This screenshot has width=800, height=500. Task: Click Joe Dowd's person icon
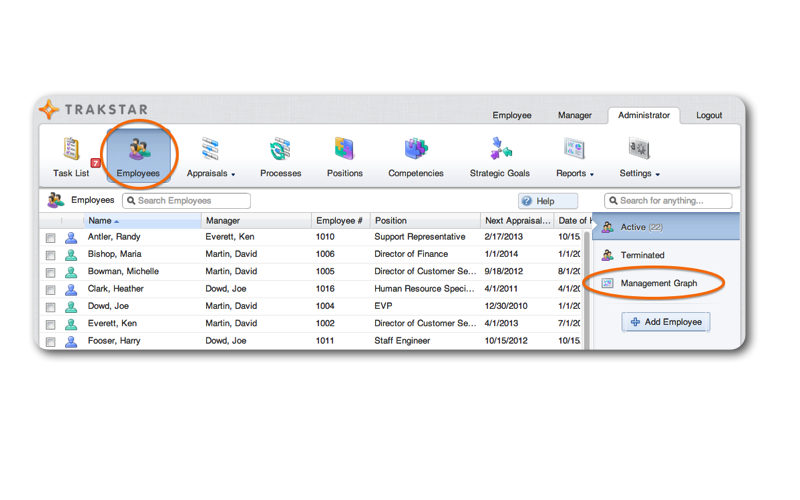point(71,307)
